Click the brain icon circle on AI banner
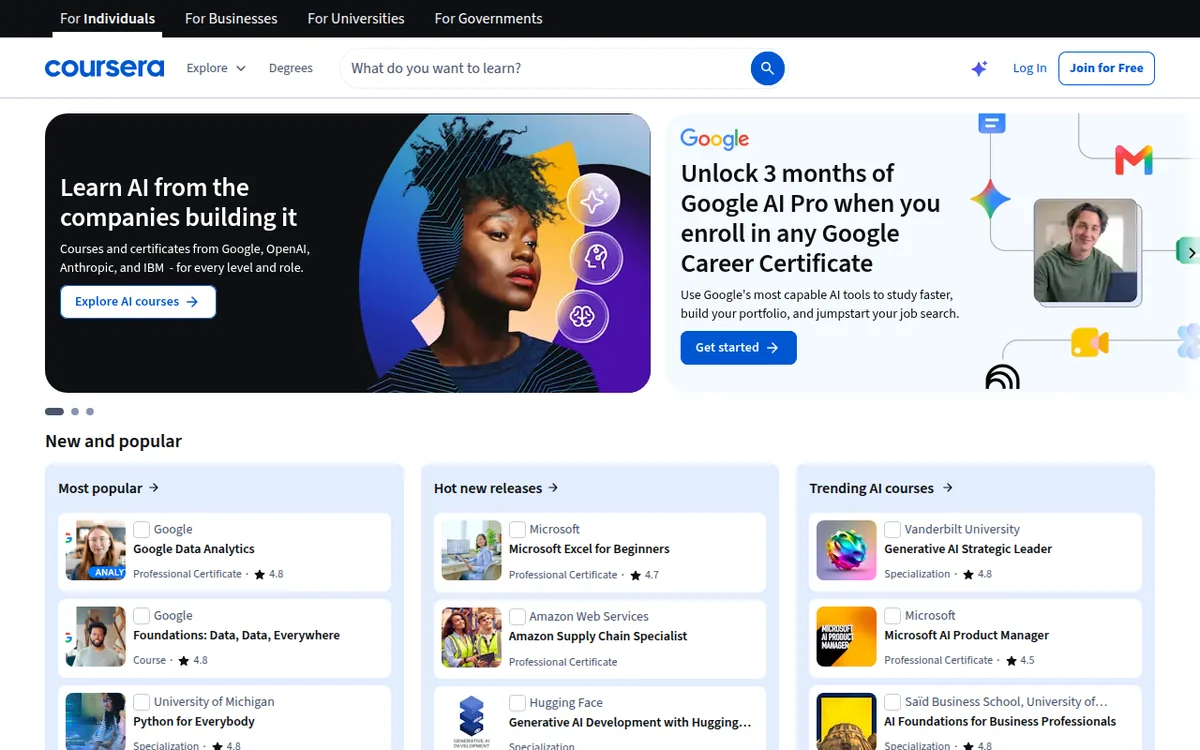 click(x=583, y=317)
